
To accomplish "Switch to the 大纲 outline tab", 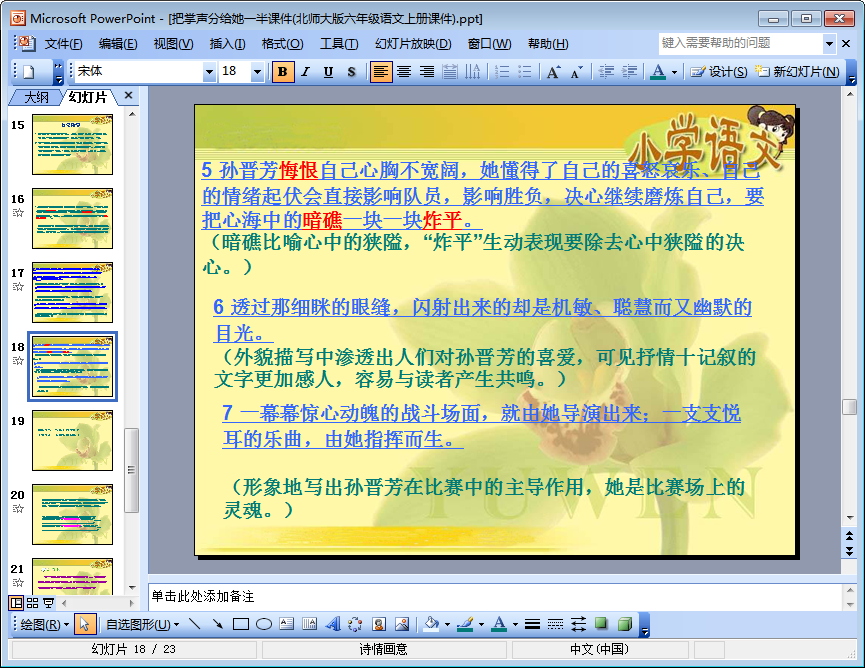I will point(36,98).
